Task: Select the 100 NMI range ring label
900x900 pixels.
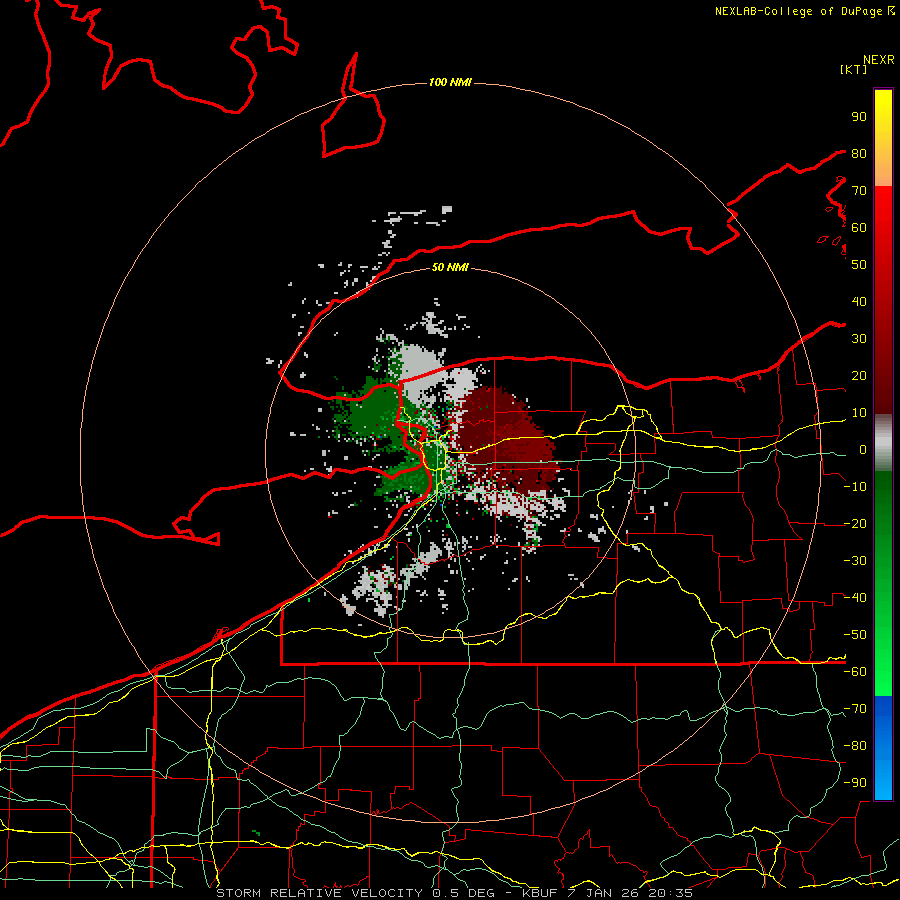Action: pyautogui.click(x=450, y=83)
